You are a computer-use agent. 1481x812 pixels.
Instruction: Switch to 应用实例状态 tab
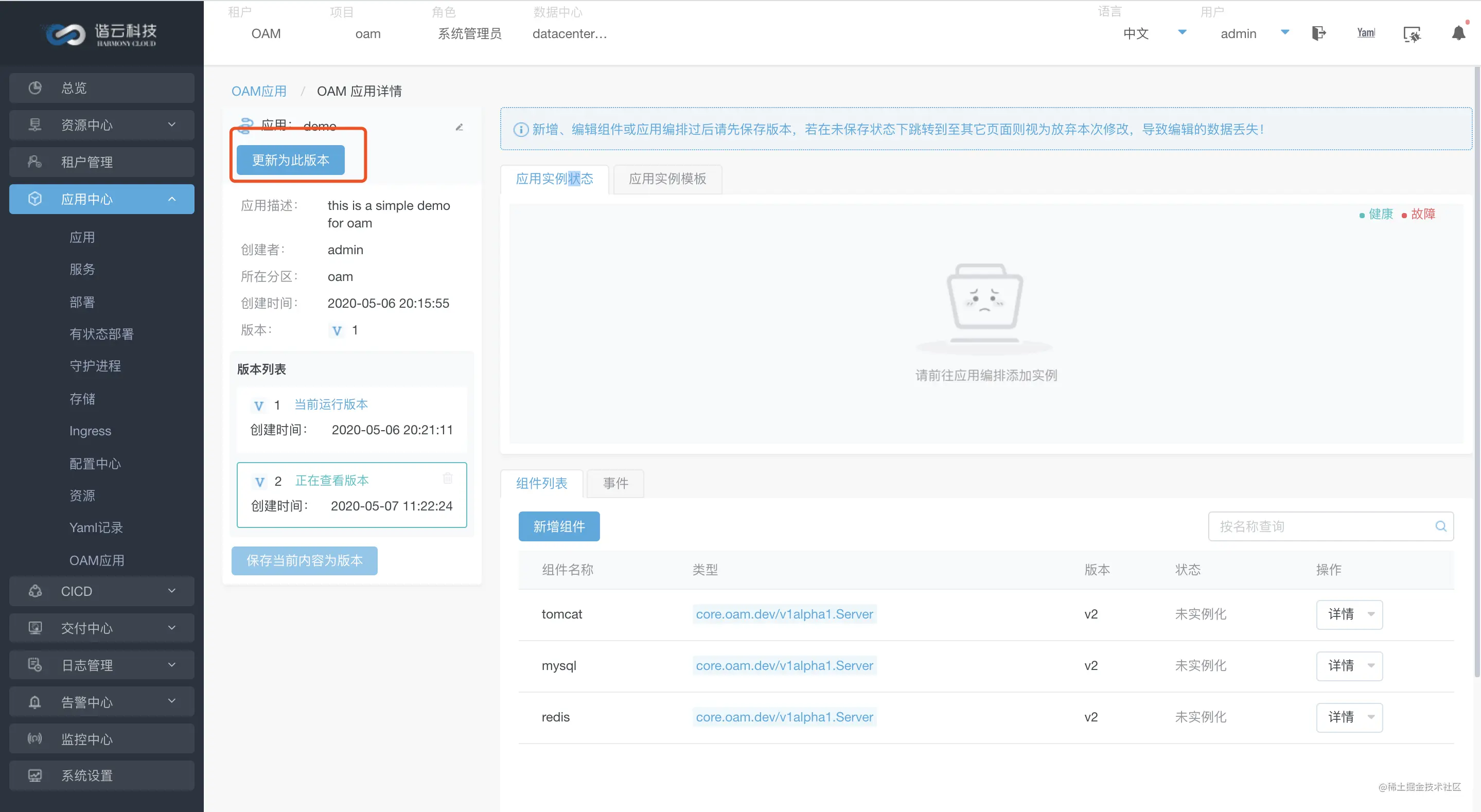coord(555,179)
